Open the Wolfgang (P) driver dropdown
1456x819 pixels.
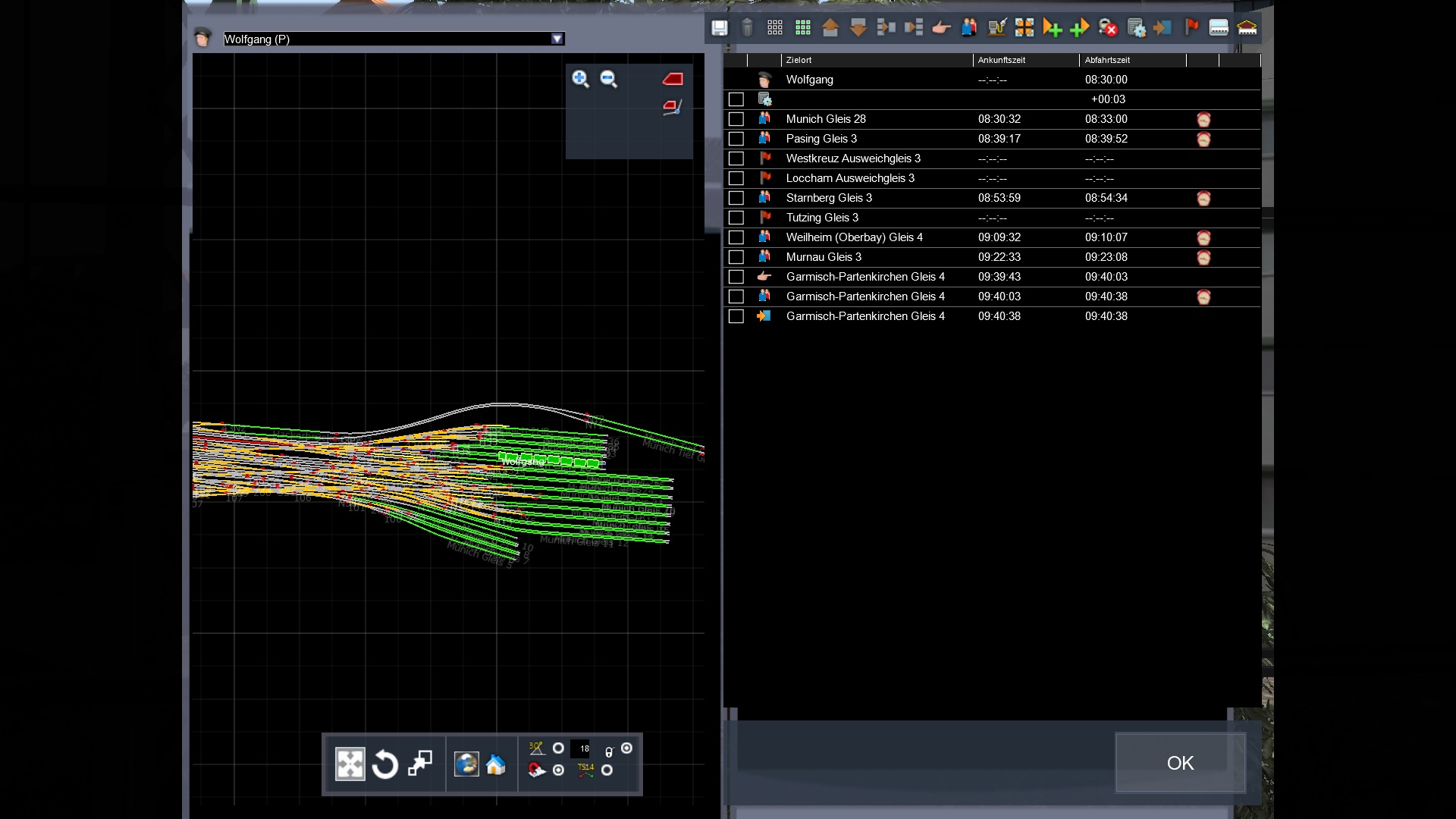coord(557,39)
